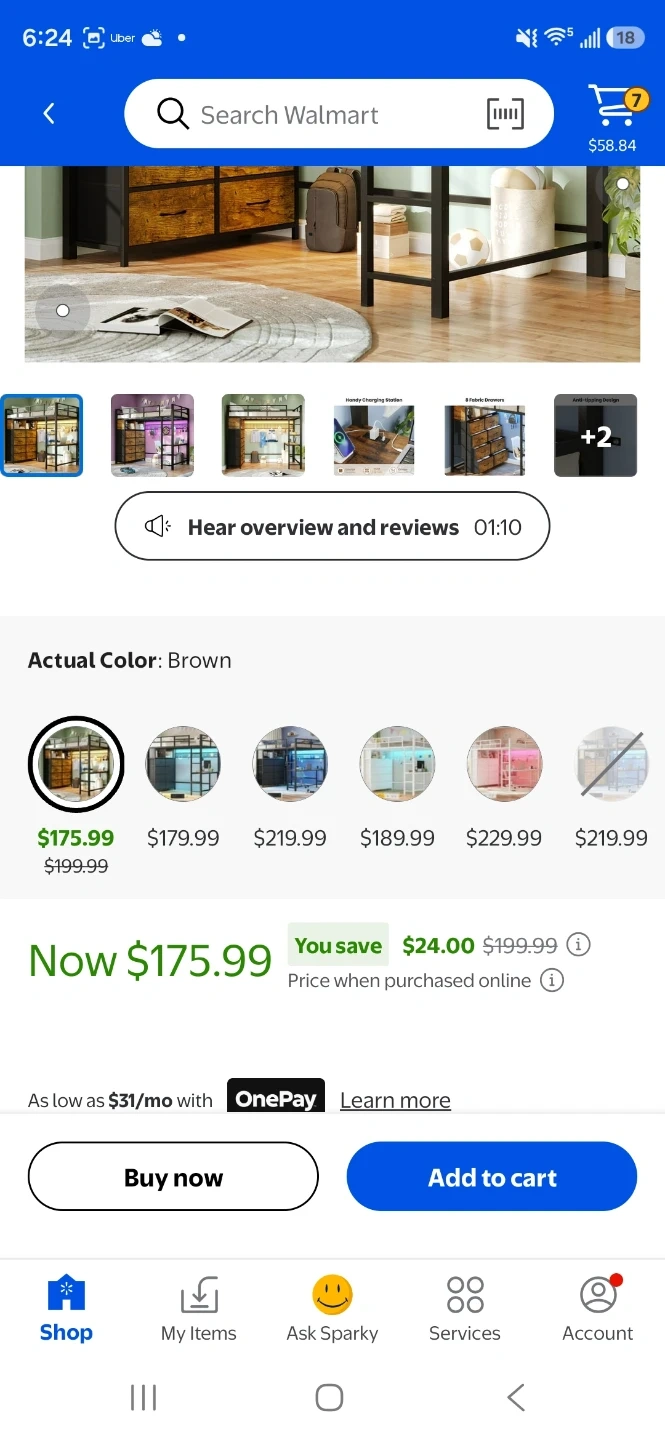Image resolution: width=665 pixels, height=1440 pixels.
Task: Go to My Items tab
Action: 199,1308
